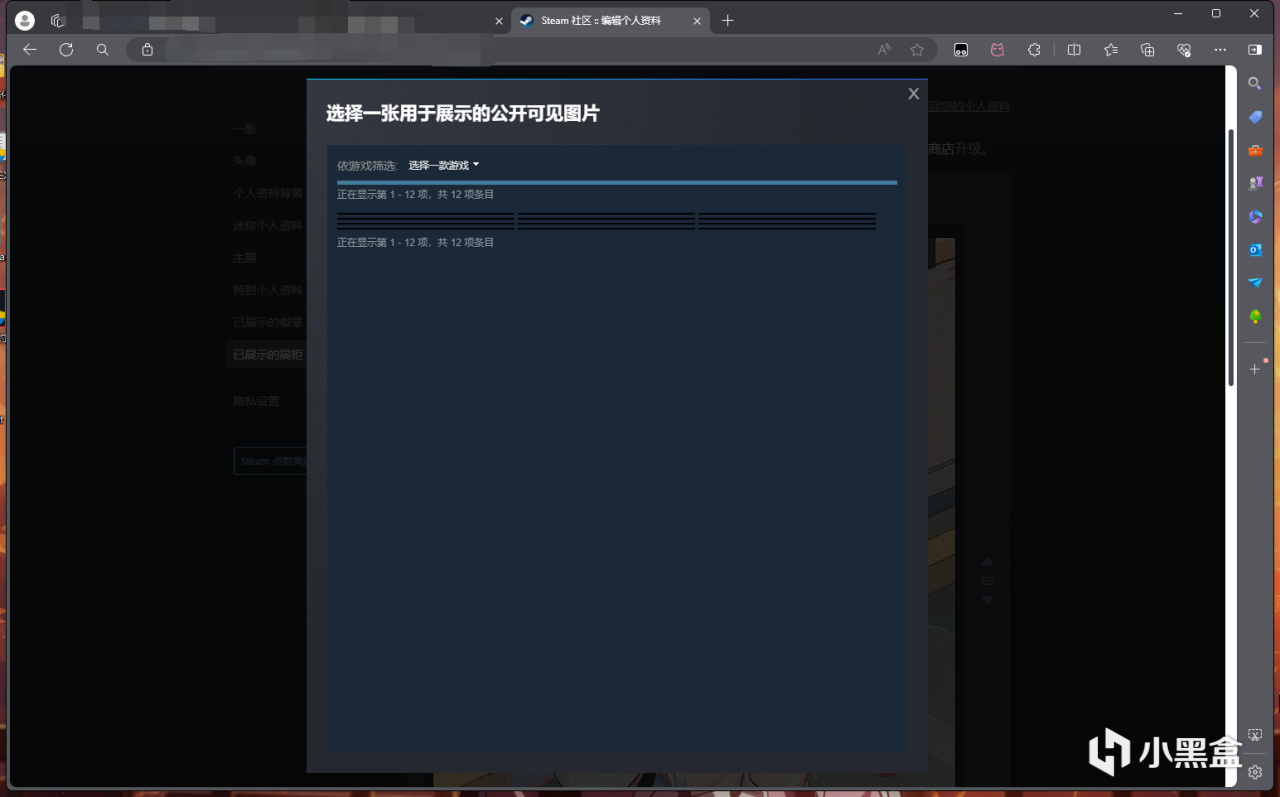Click the screenshot icon above sidebar gear
Screen dimensions: 1280x797
pyautogui.click(x=1255, y=736)
